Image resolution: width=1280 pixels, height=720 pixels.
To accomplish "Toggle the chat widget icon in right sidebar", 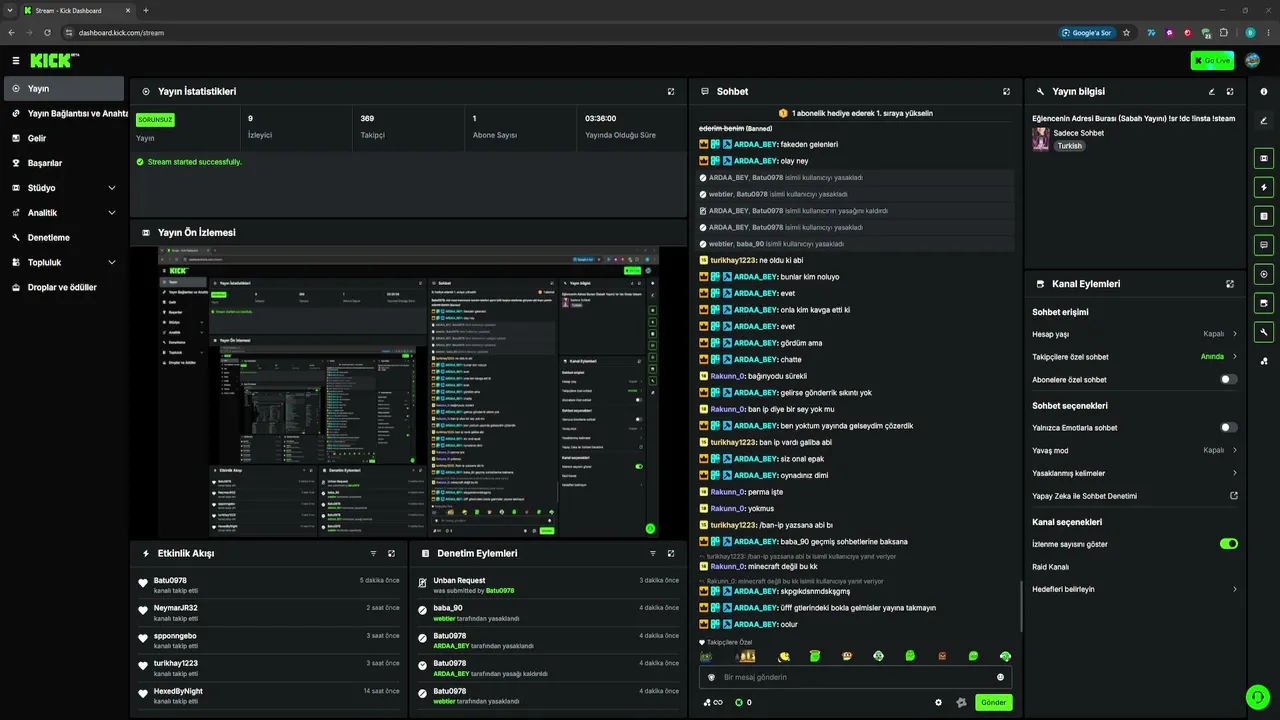I will point(1264,245).
